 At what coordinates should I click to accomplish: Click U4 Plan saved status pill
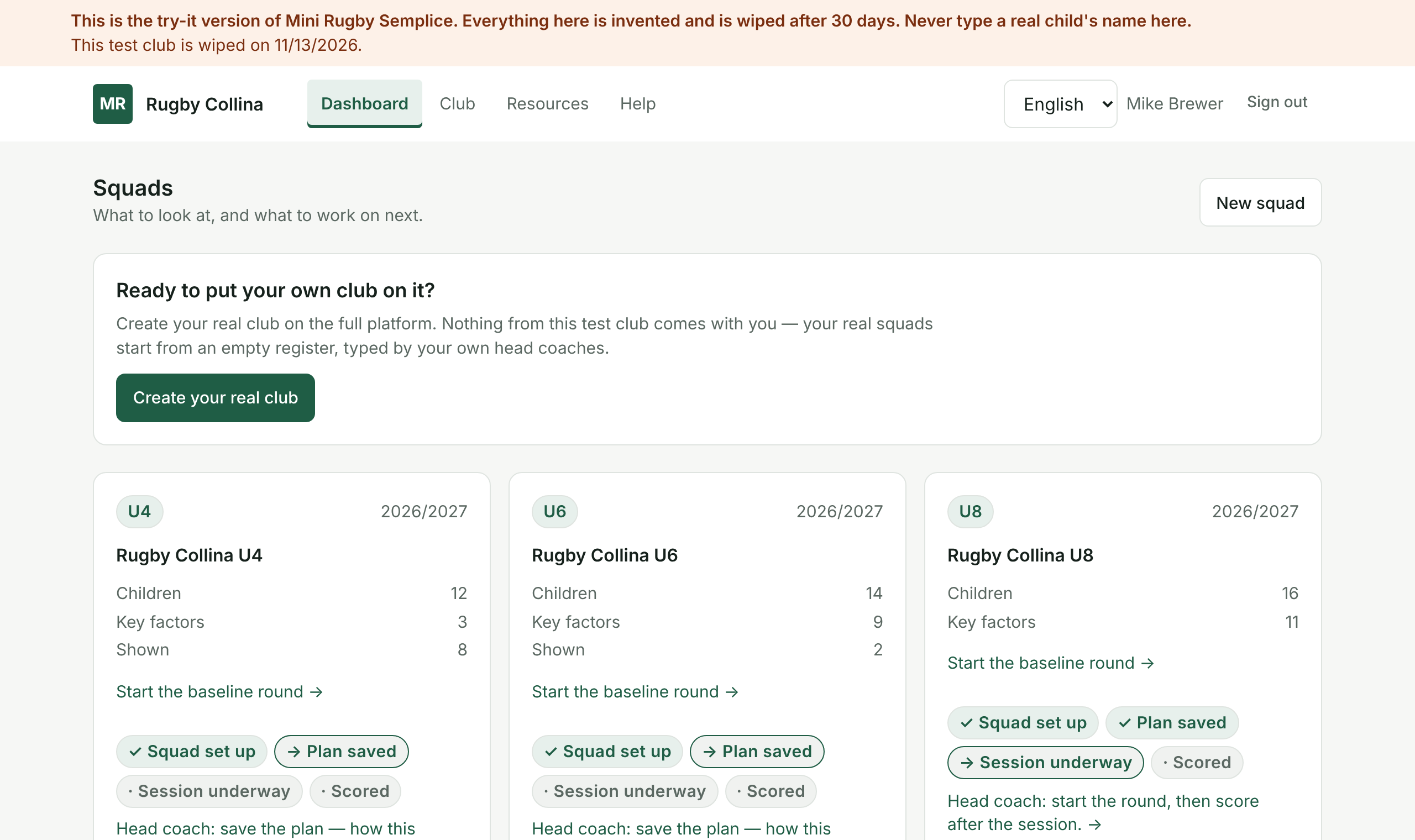[x=341, y=751]
